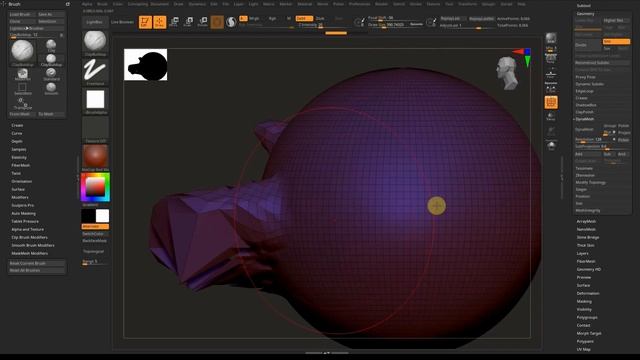Open the ClayBuildup brush thumbnail in the left shelf

tap(95, 43)
